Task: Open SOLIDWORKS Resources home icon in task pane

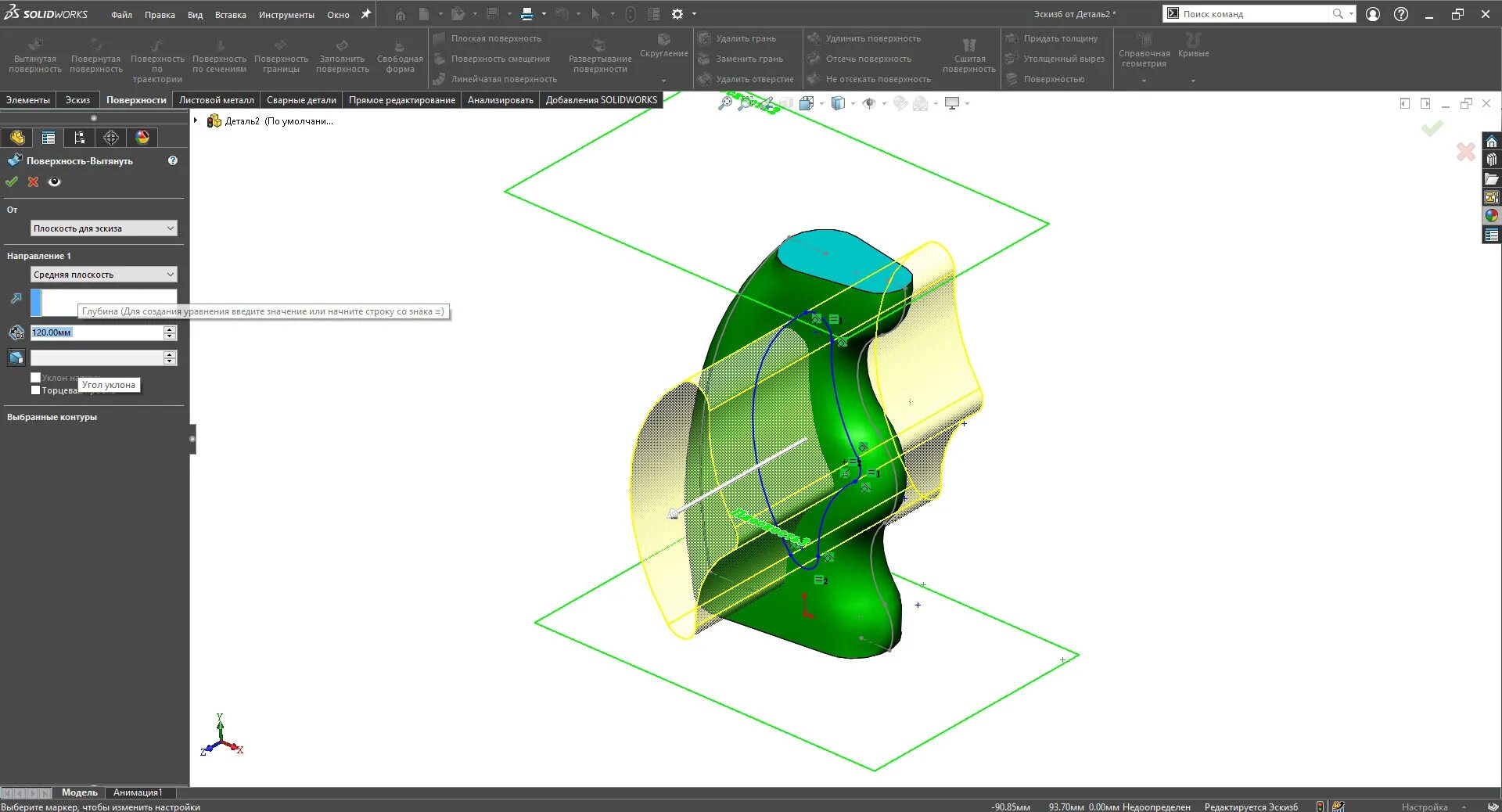Action: (1492, 142)
